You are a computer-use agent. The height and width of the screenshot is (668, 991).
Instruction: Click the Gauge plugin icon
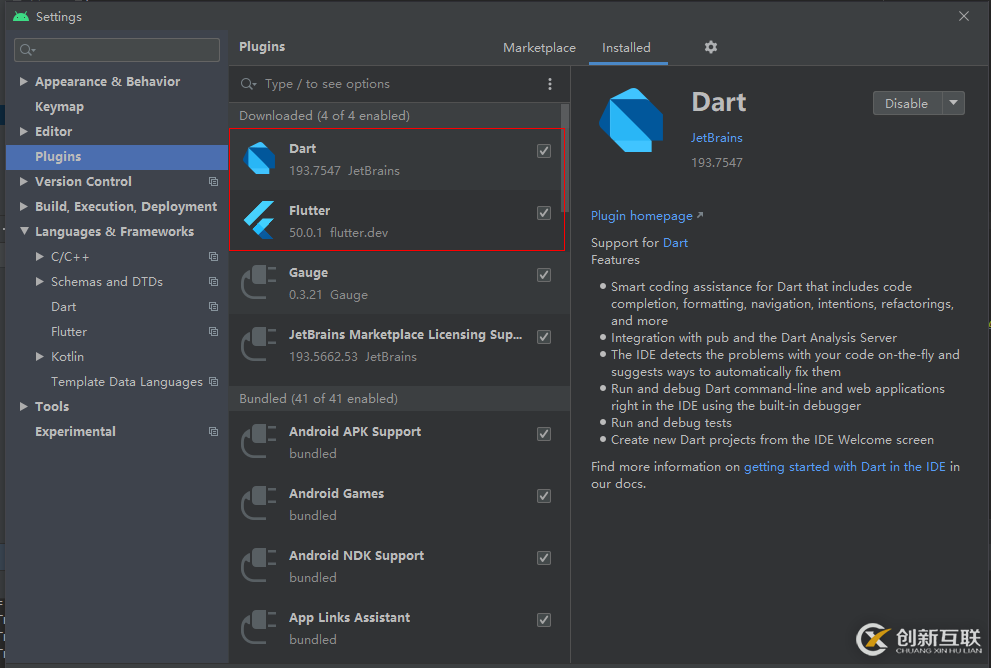pos(260,283)
